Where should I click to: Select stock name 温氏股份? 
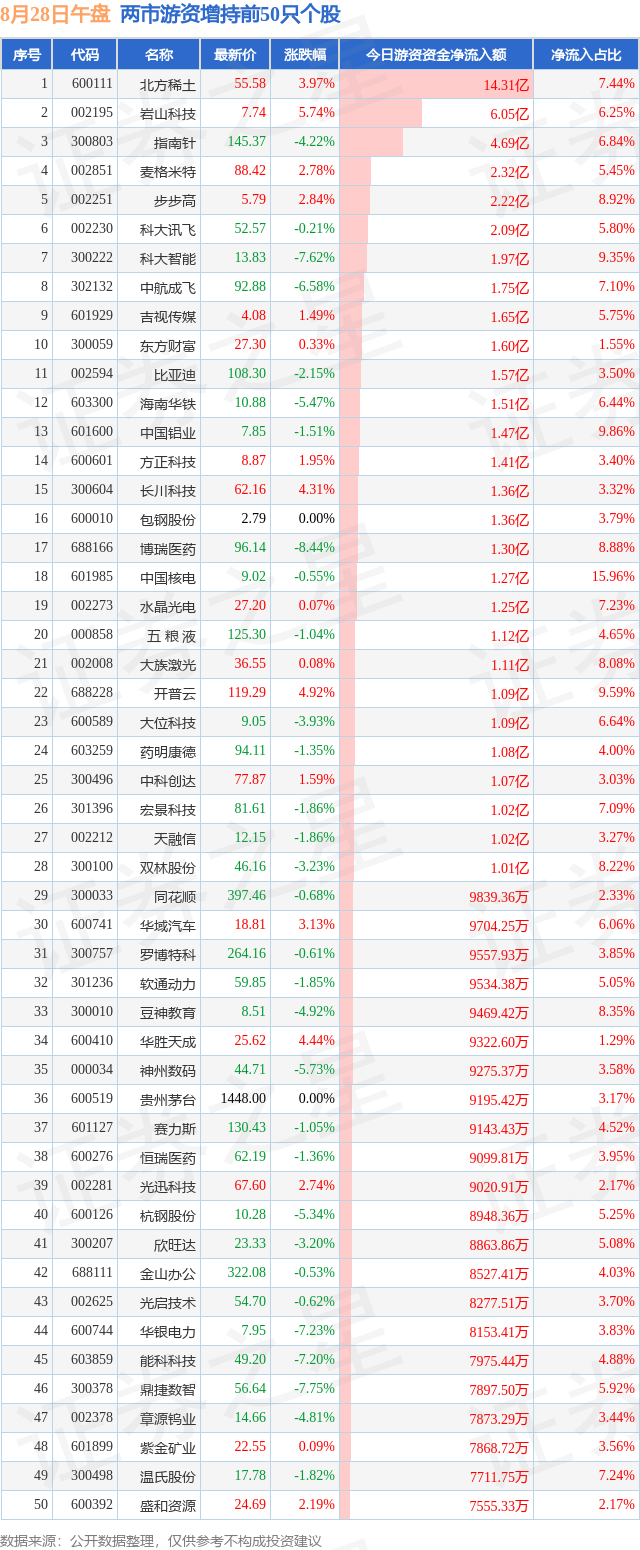[x=168, y=1476]
